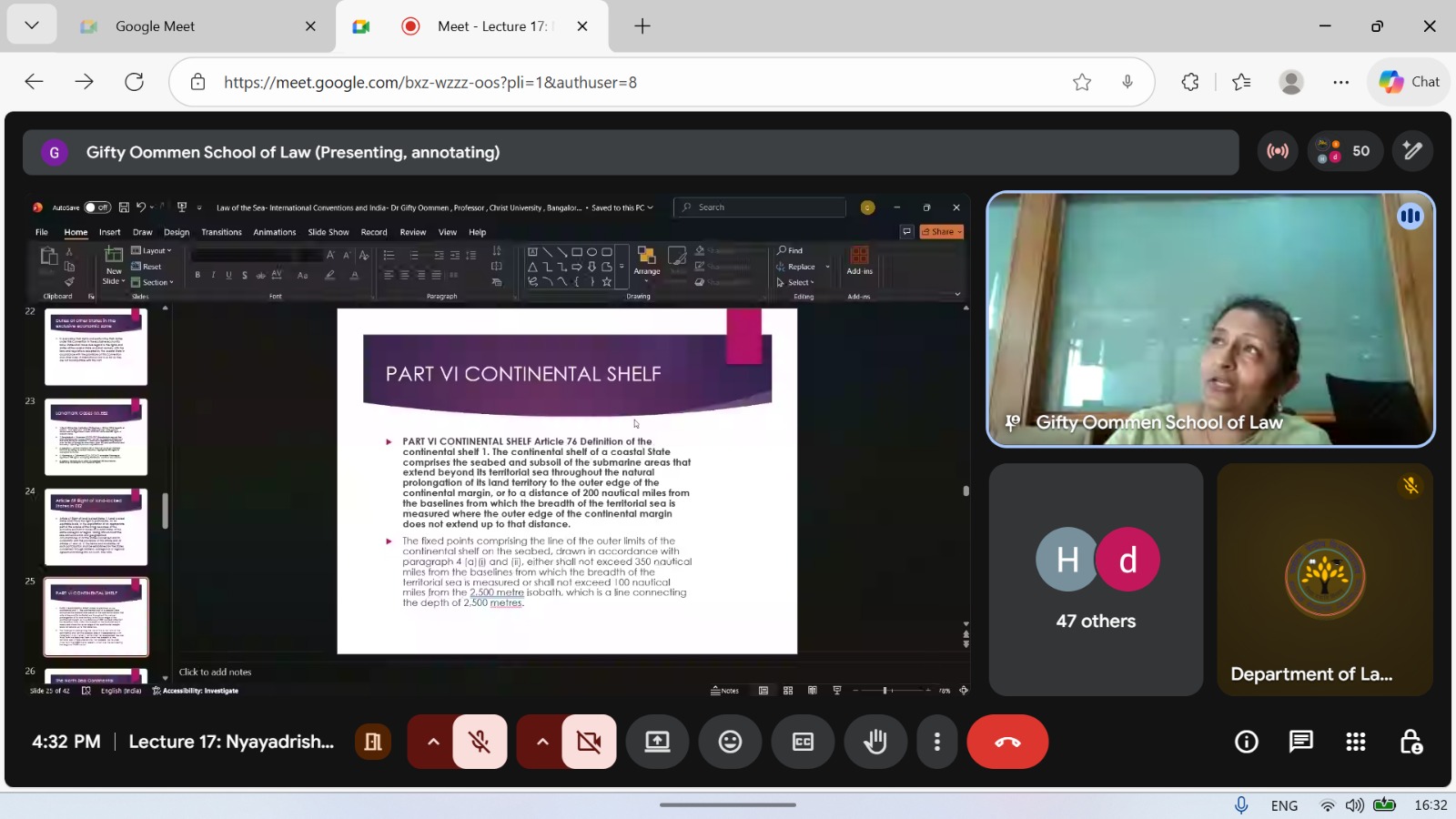The image size is (1456, 819).
Task: Click the red Leave call button
Action: [x=1006, y=742]
